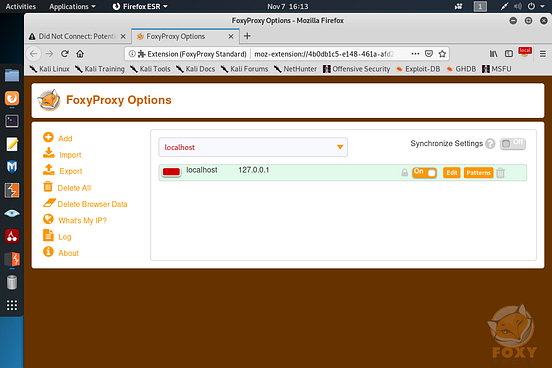The width and height of the screenshot is (552, 368).
Task: Click the FoxyProxy toolbar extension icon
Action: point(525,53)
